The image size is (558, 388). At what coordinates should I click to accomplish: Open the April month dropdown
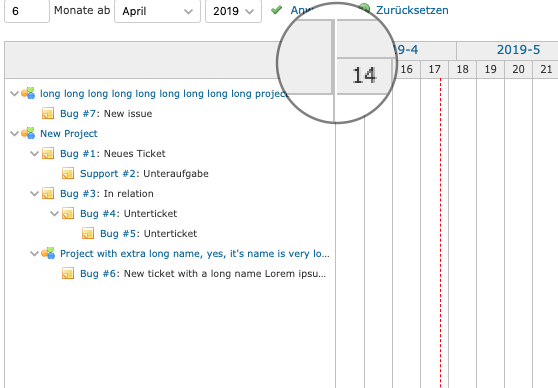(157, 11)
